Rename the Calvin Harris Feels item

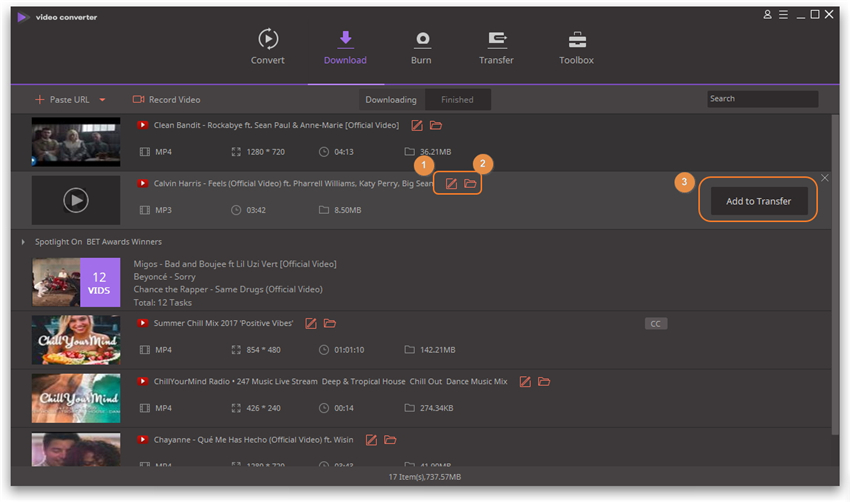click(x=451, y=184)
